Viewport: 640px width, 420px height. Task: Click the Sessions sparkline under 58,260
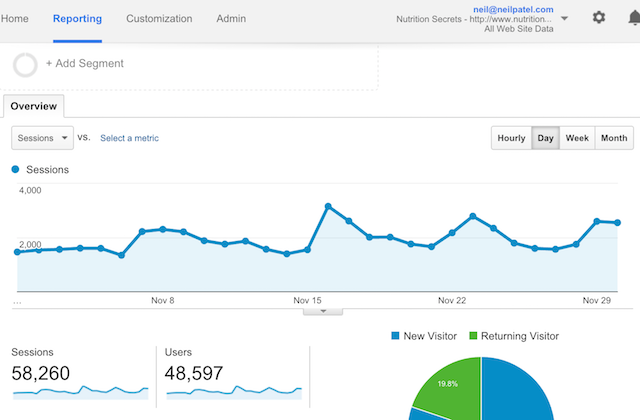[x=81, y=393]
